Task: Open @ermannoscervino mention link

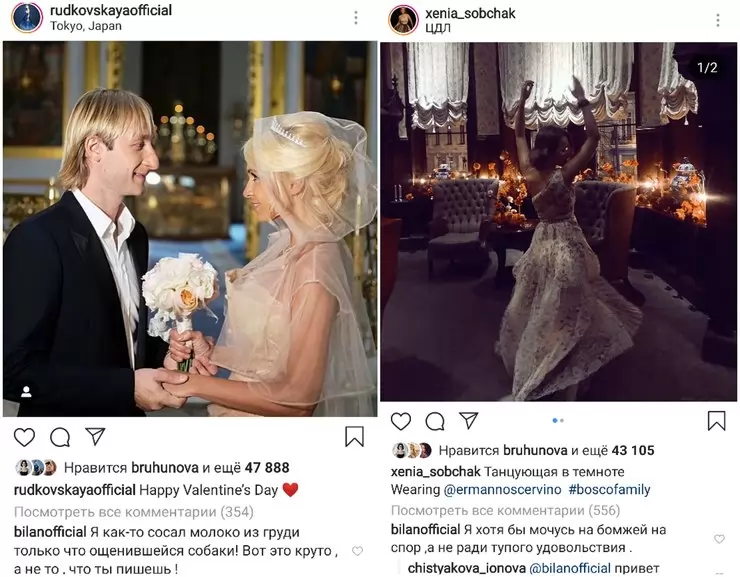Action: click(x=502, y=490)
